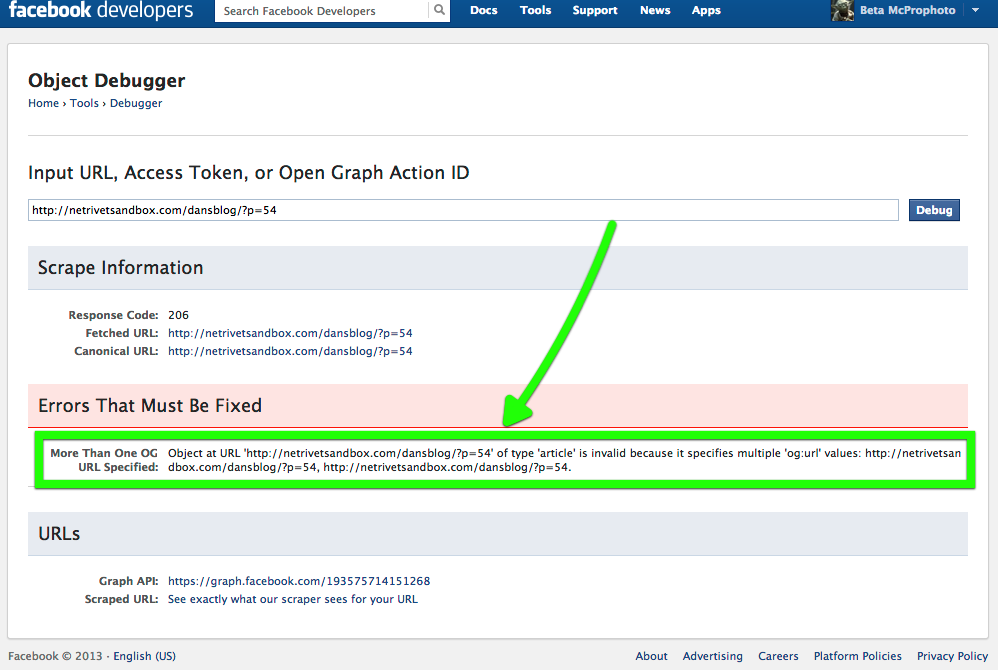
Task: Open the Privacy Policy footer link
Action: pyautogui.click(x=952, y=656)
